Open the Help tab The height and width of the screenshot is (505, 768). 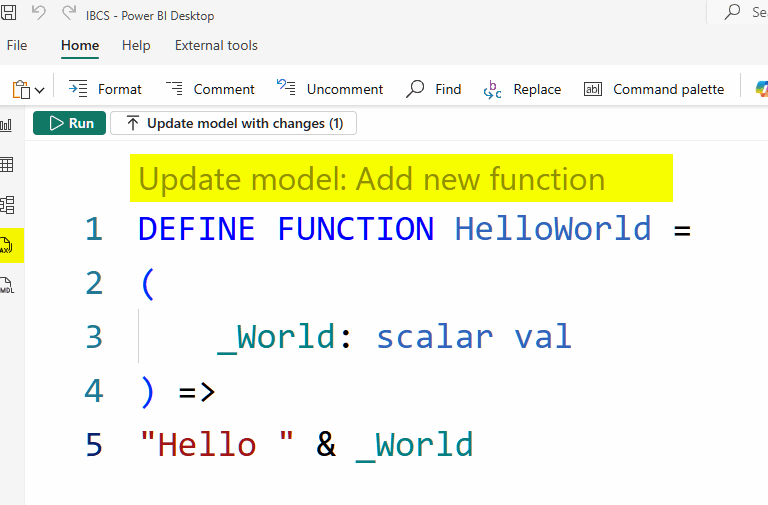(x=136, y=46)
